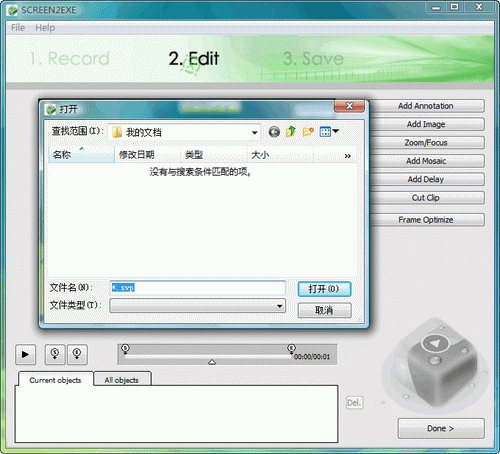Go up one folder level icon
This screenshot has width=500, height=454.
coord(291,132)
